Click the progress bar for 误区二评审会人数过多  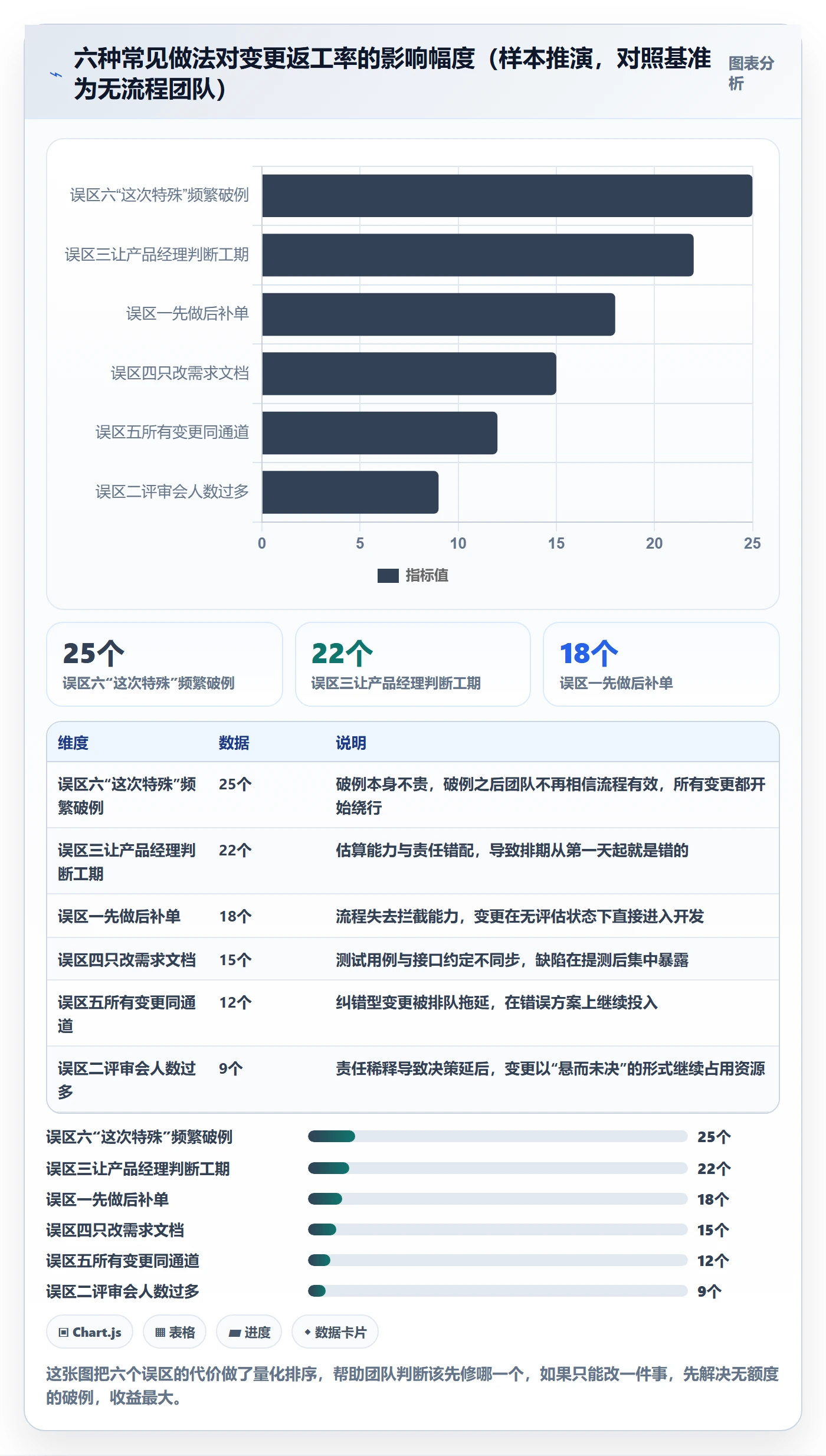coord(497,1291)
